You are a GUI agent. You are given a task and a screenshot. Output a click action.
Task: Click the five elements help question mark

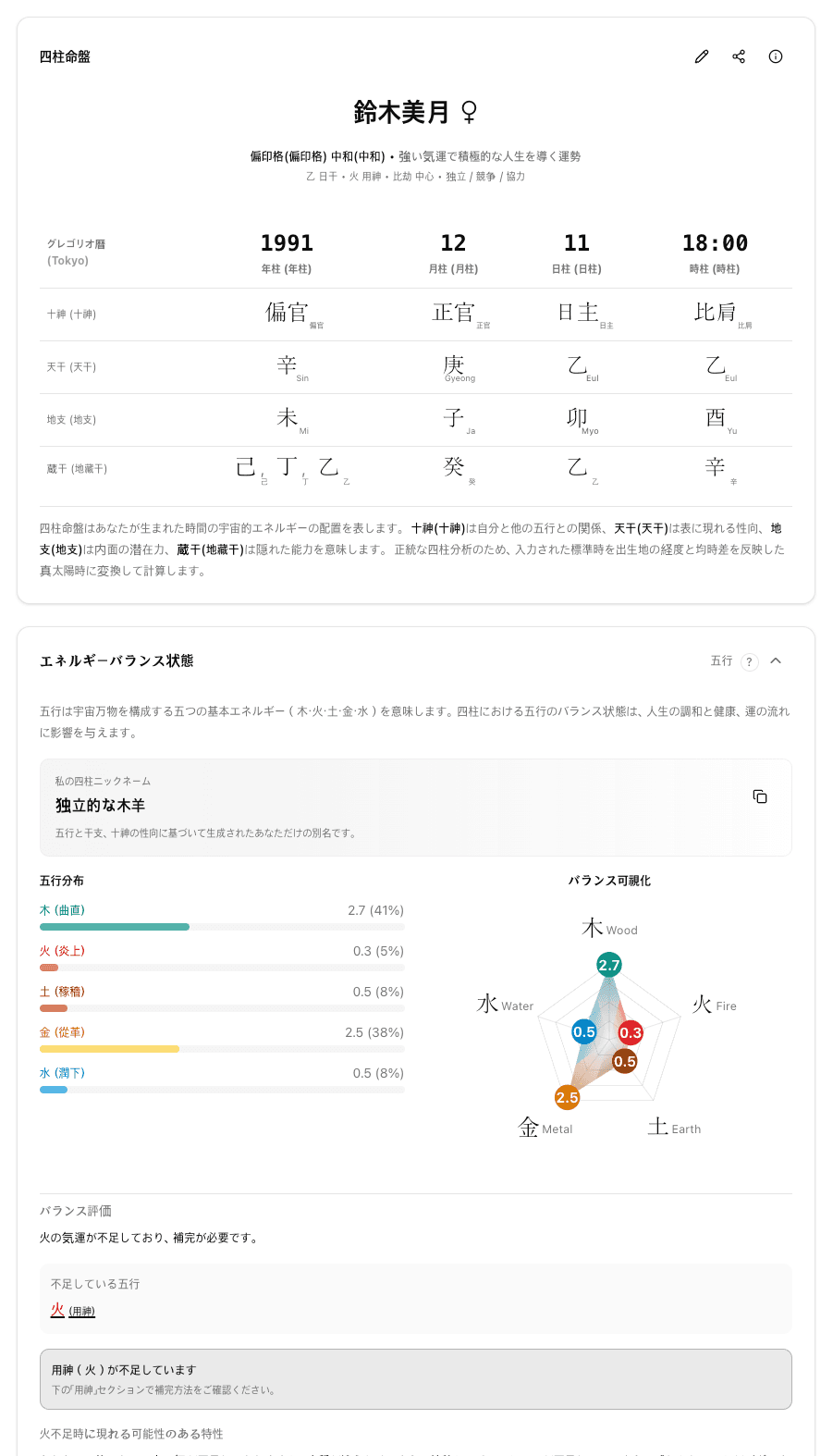749,661
